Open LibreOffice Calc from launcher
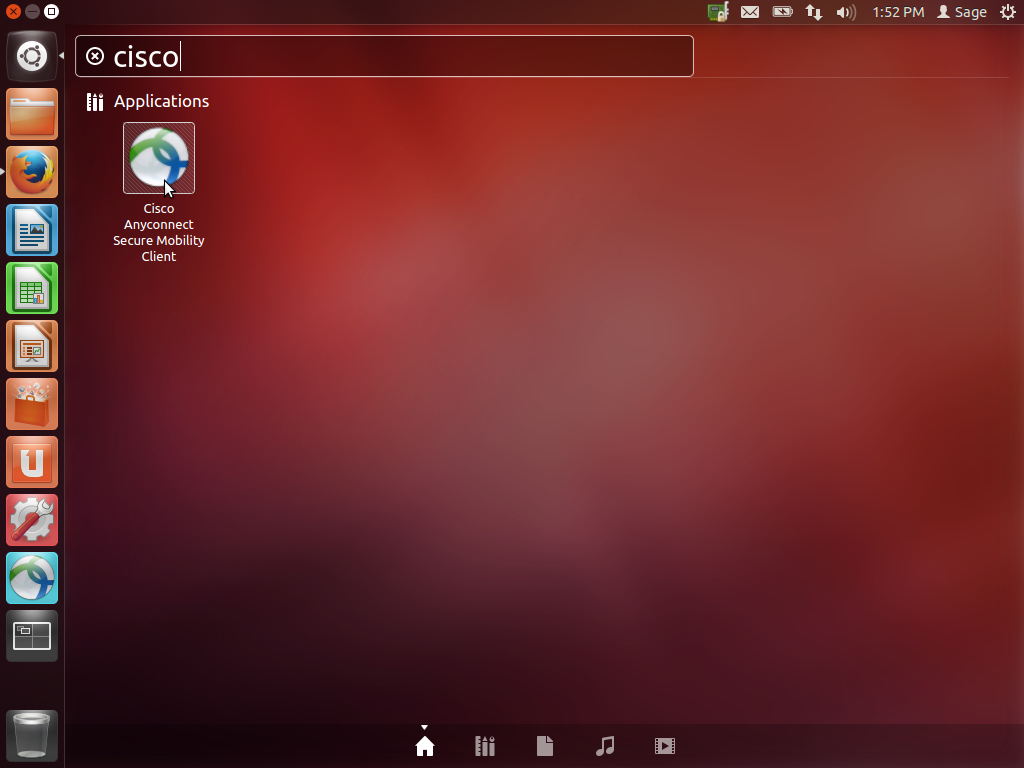 pyautogui.click(x=32, y=288)
